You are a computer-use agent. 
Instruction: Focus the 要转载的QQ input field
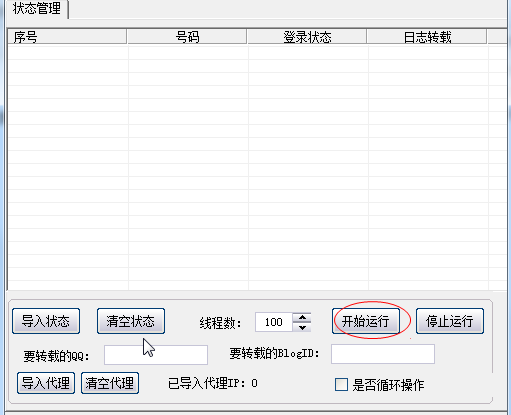[156, 355]
